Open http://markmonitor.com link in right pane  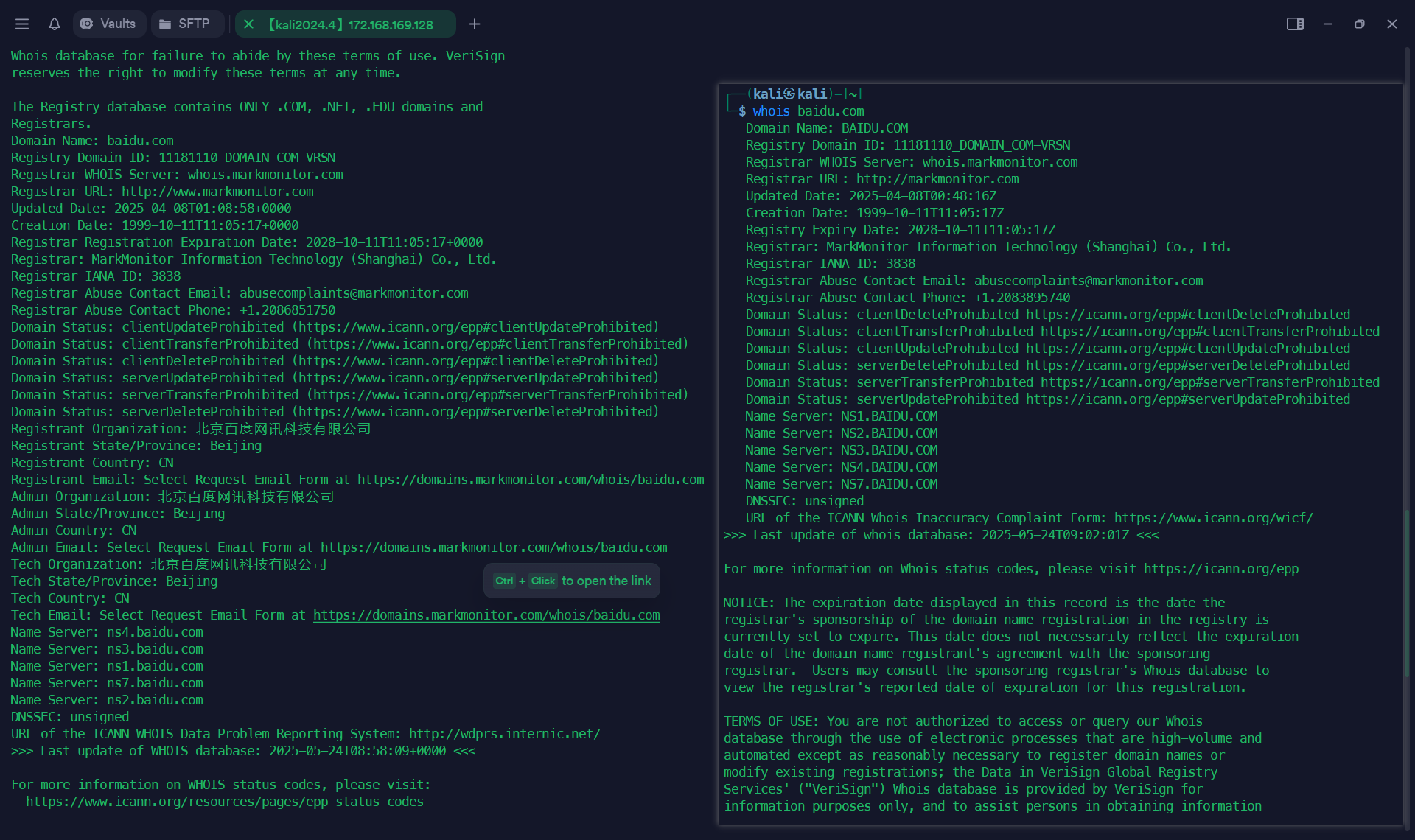coord(937,179)
